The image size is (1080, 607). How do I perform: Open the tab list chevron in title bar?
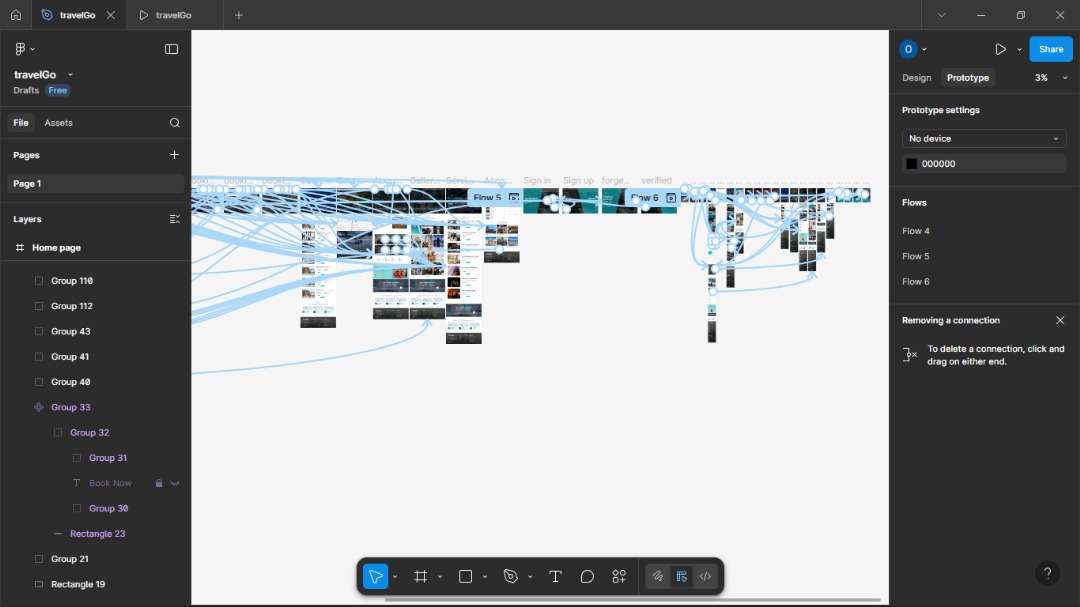(942, 14)
